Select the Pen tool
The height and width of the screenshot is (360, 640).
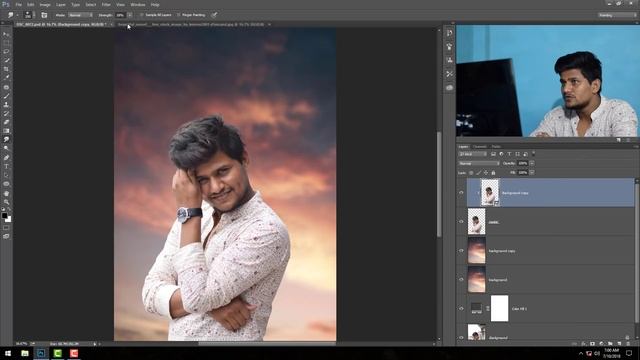6,158
